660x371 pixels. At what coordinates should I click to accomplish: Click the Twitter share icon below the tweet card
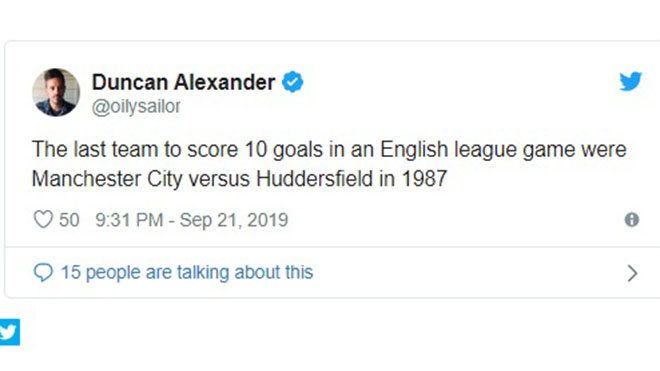point(9,332)
